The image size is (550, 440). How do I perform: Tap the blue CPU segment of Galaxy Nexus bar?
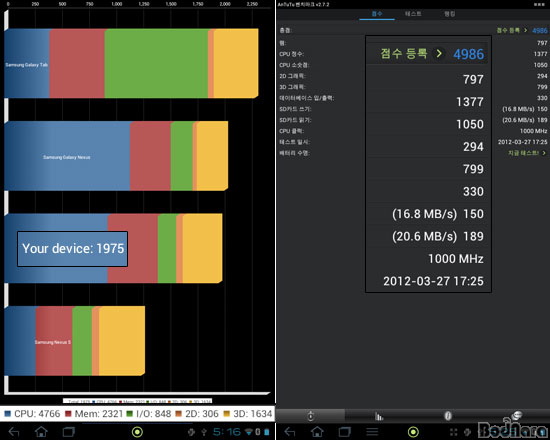[x=67, y=156]
